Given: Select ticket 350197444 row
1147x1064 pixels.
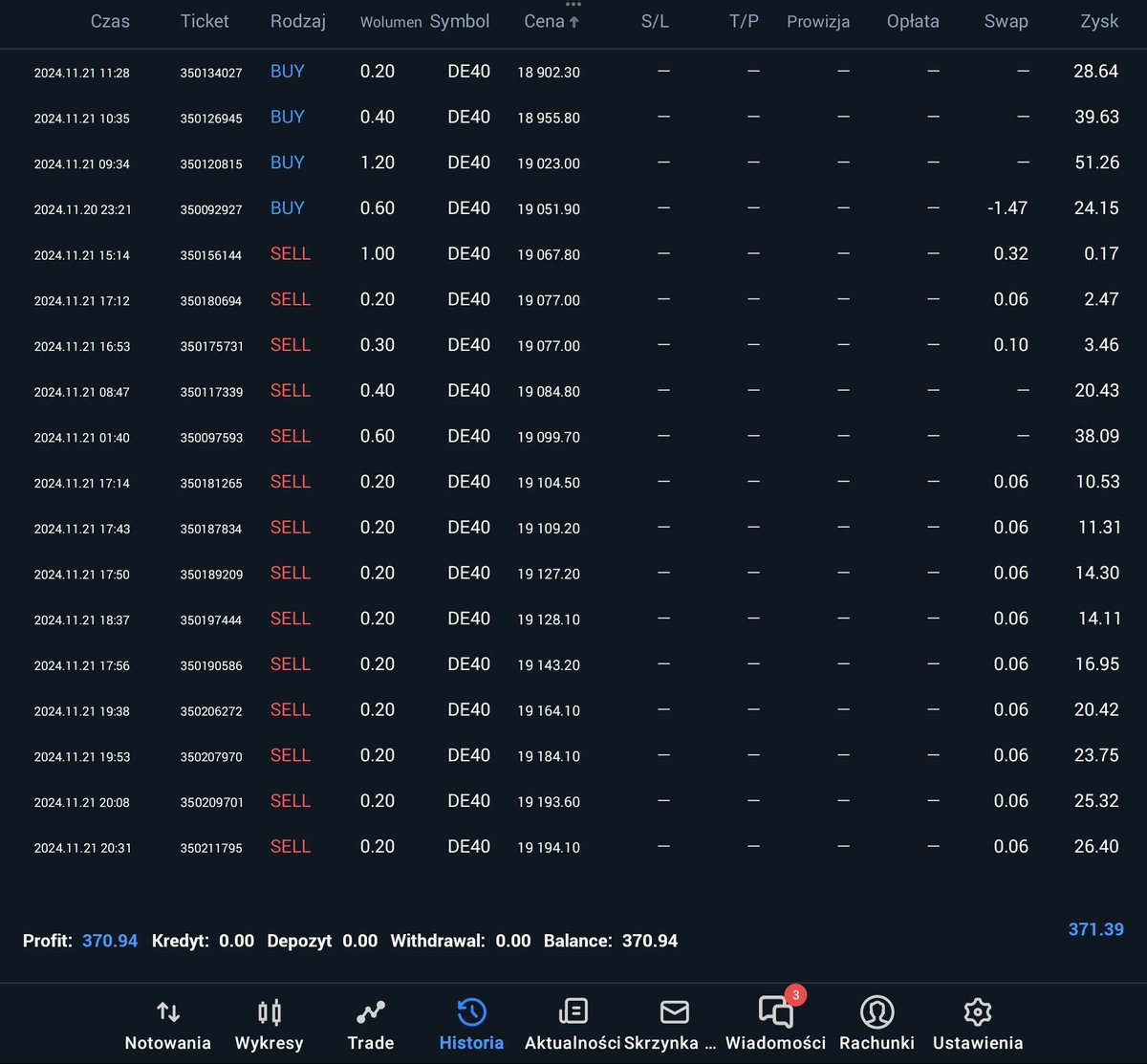Looking at the screenshot, I should (573, 619).
